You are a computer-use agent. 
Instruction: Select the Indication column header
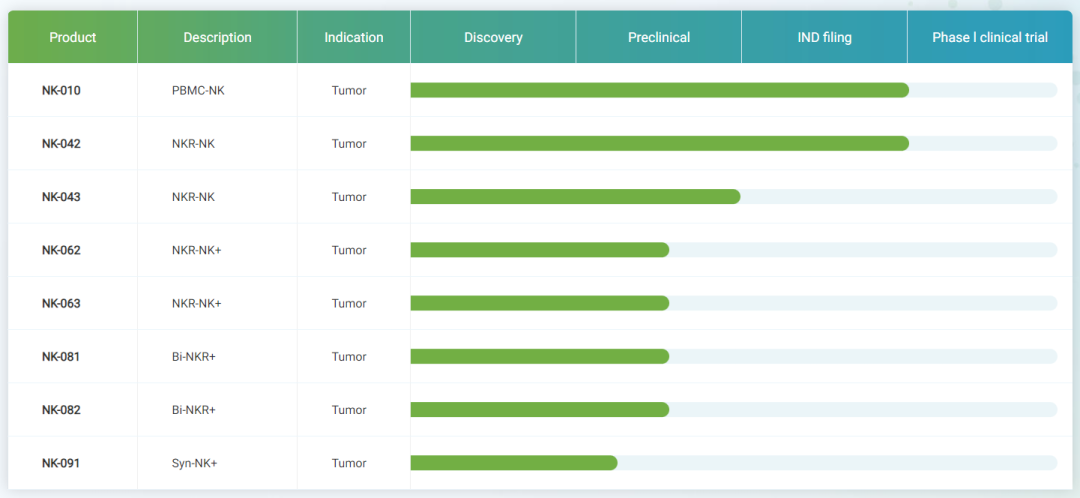[353, 37]
